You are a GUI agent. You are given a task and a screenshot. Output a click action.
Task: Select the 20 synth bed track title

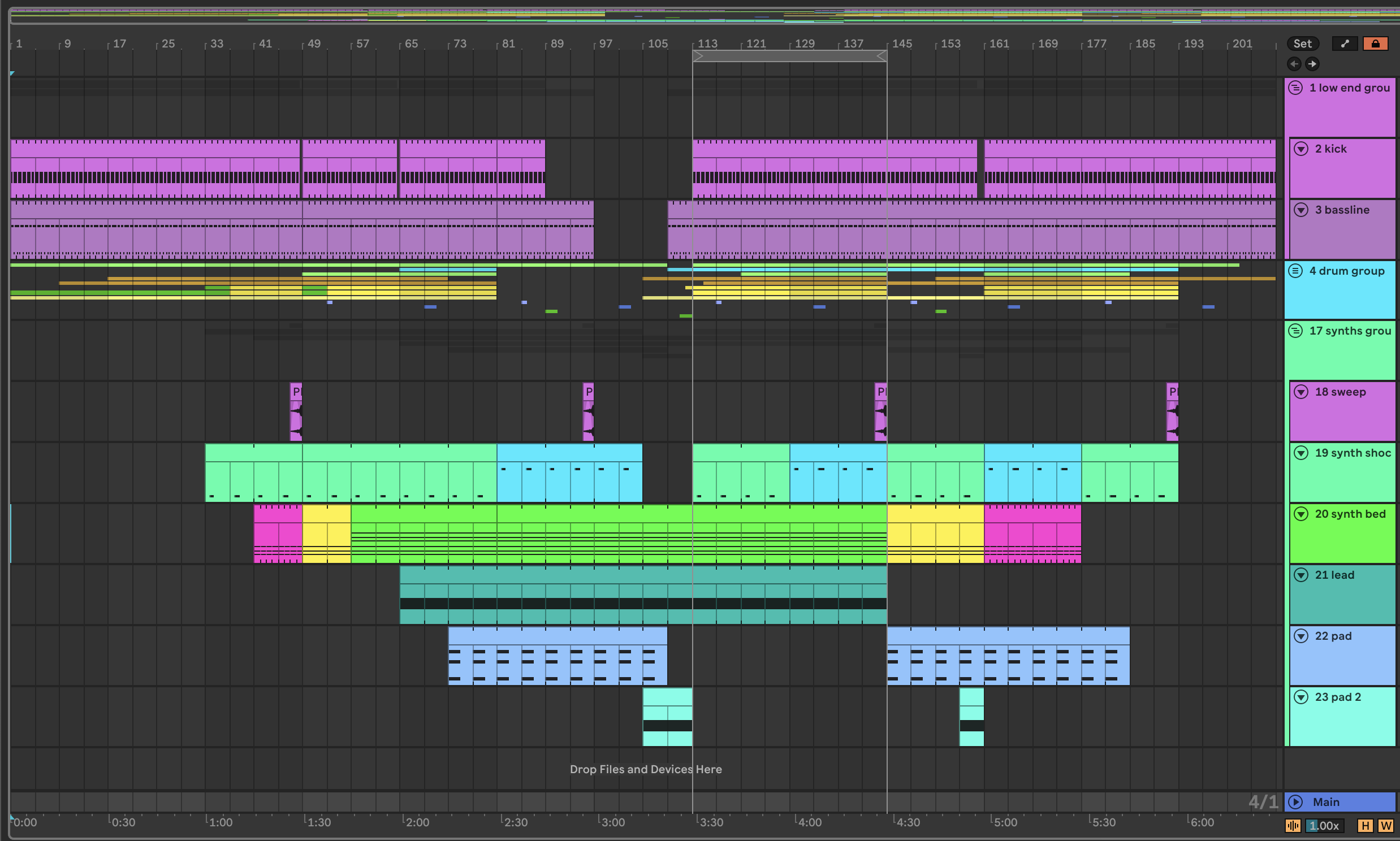pyautogui.click(x=1350, y=514)
